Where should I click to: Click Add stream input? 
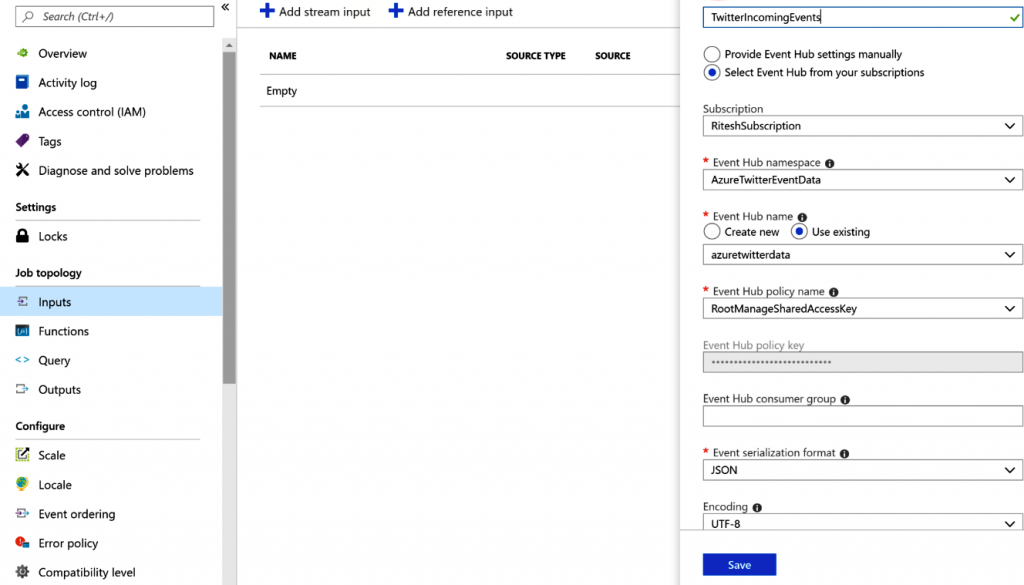click(315, 12)
